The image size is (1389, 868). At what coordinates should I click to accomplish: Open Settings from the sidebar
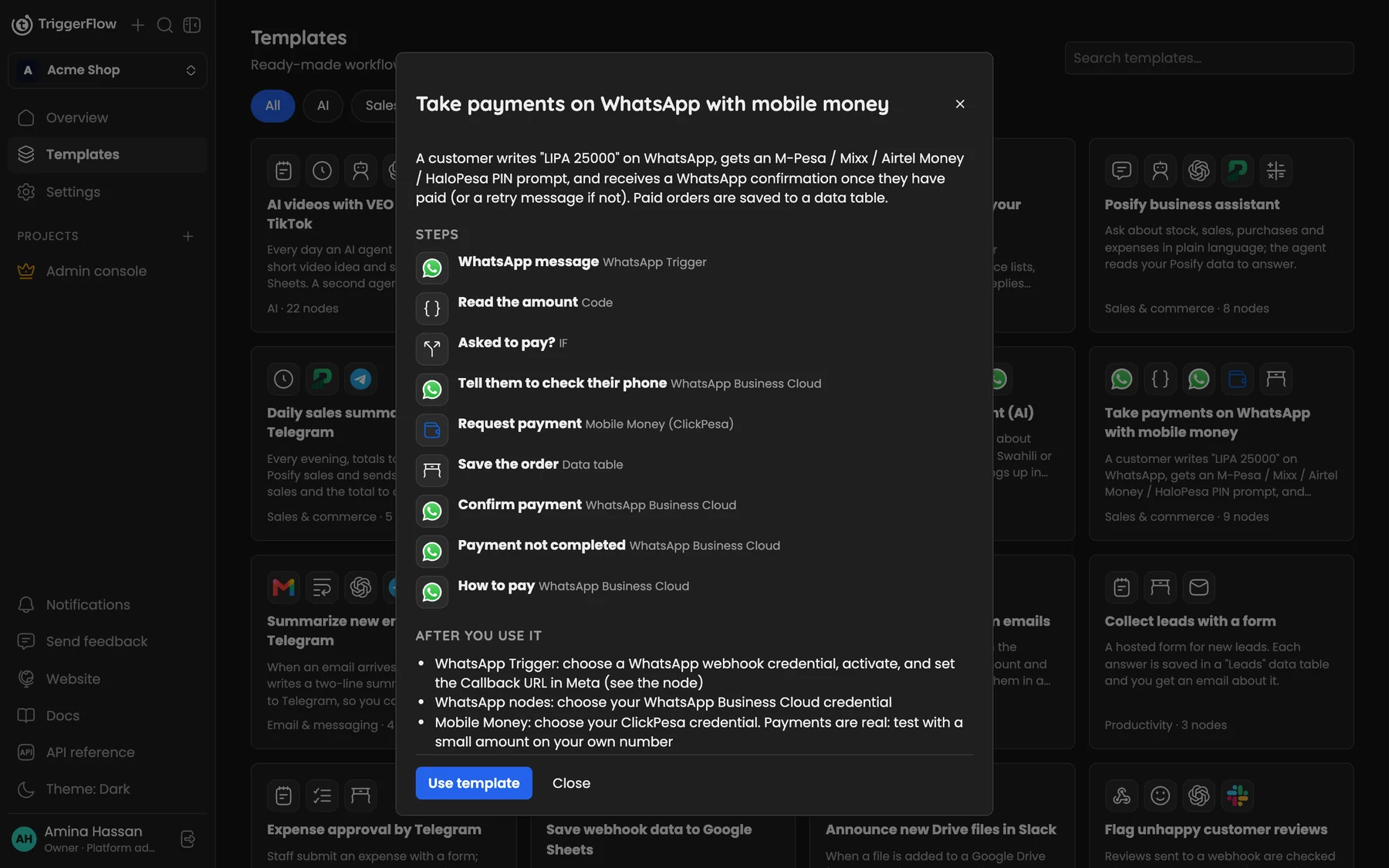tap(107, 191)
